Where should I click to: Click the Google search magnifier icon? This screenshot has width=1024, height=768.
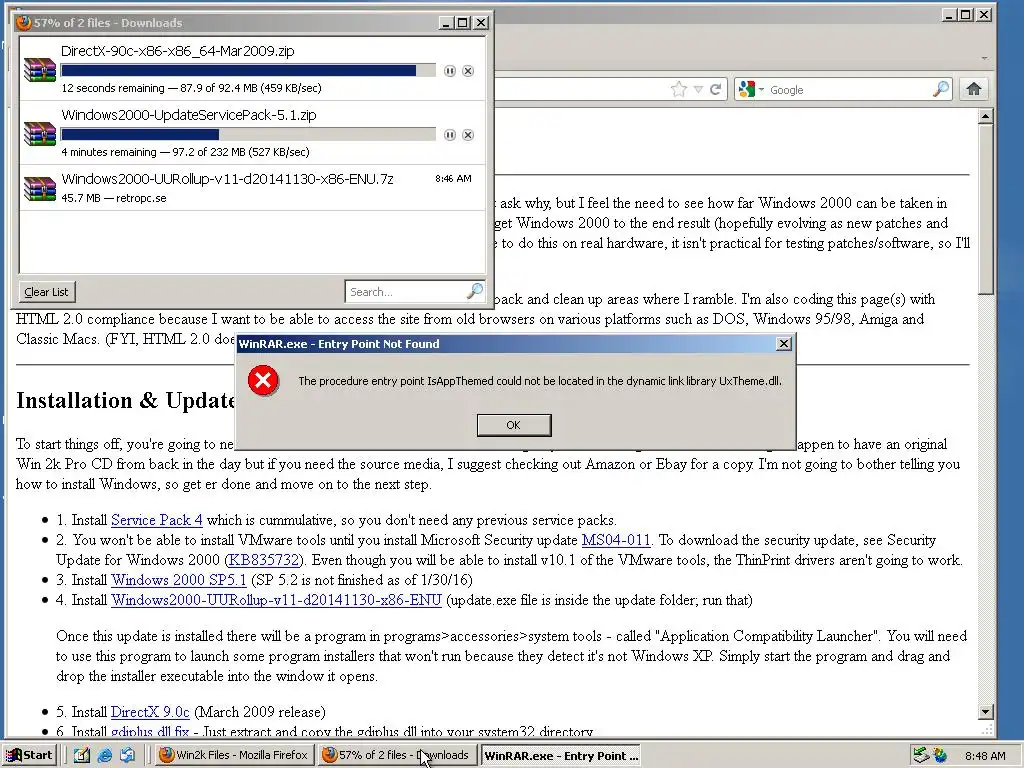(940, 89)
